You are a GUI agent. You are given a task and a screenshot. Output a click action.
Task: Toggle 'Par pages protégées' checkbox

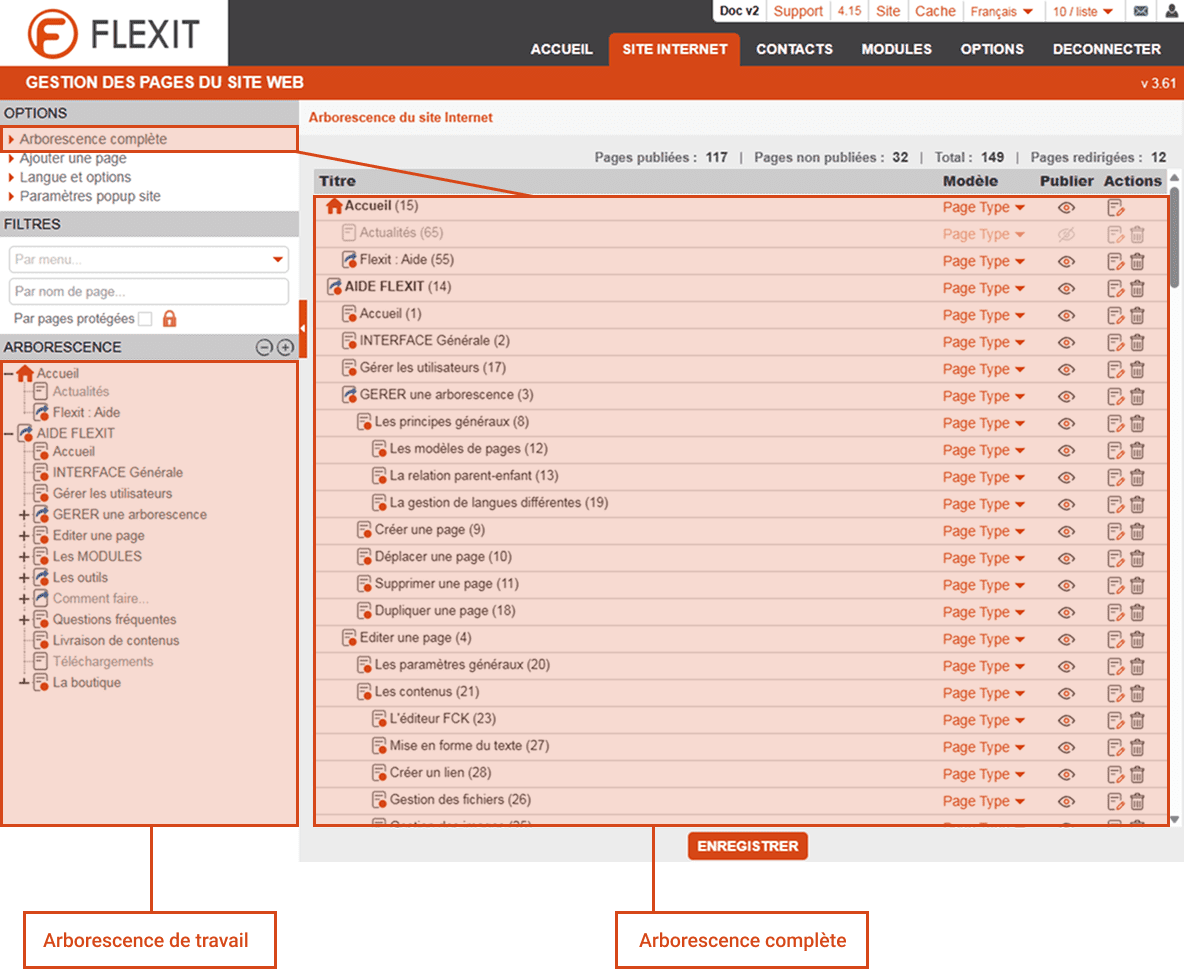click(x=145, y=319)
